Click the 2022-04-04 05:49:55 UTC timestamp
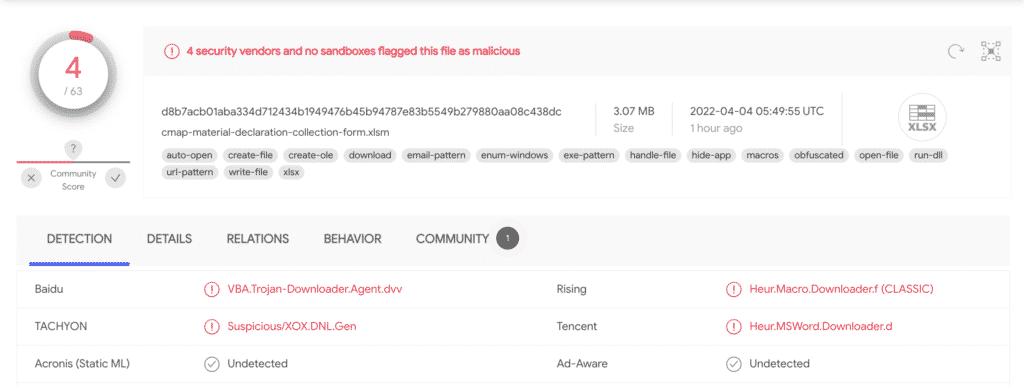 click(x=757, y=111)
